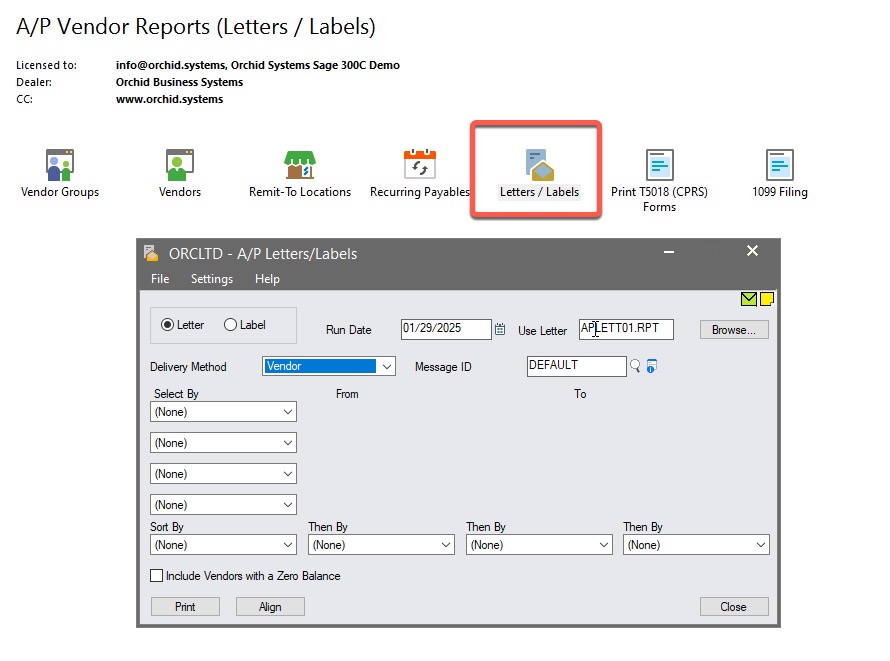Open the Vendors icon
The image size is (890, 661).
[x=180, y=165]
